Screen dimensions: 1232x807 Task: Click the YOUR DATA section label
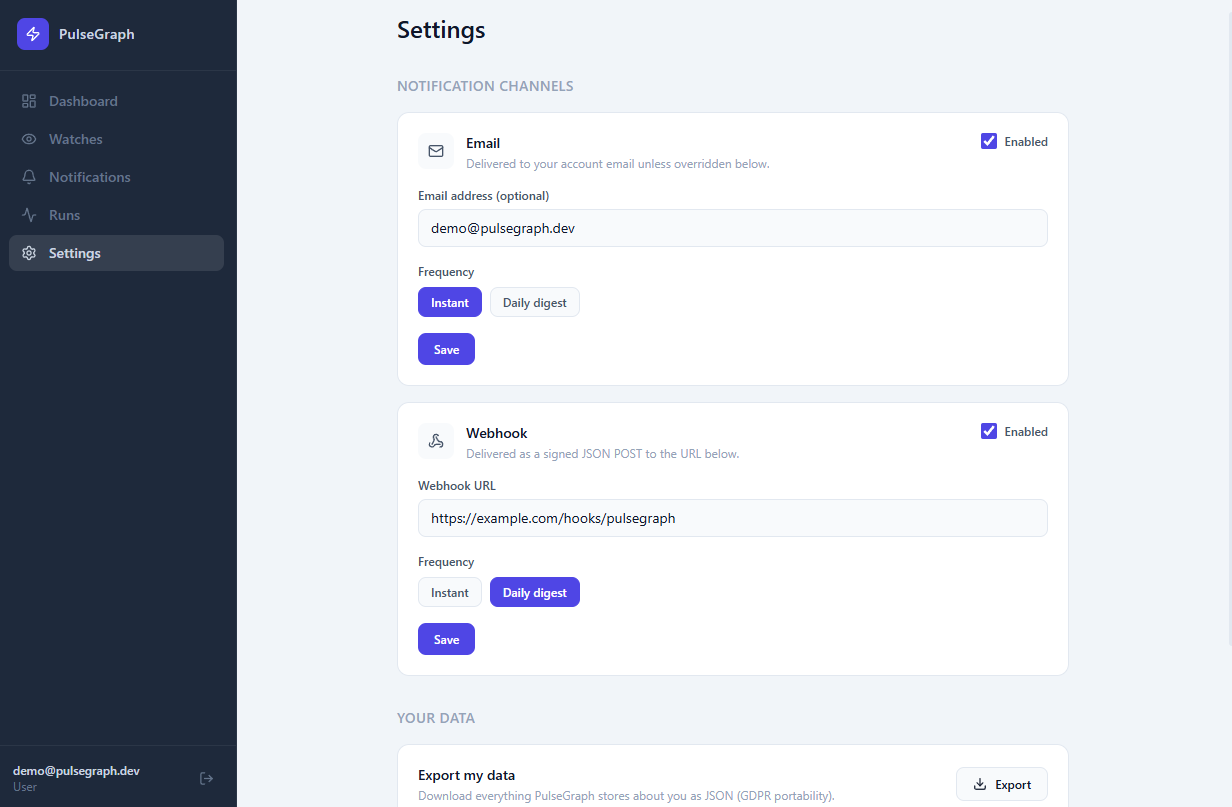436,718
